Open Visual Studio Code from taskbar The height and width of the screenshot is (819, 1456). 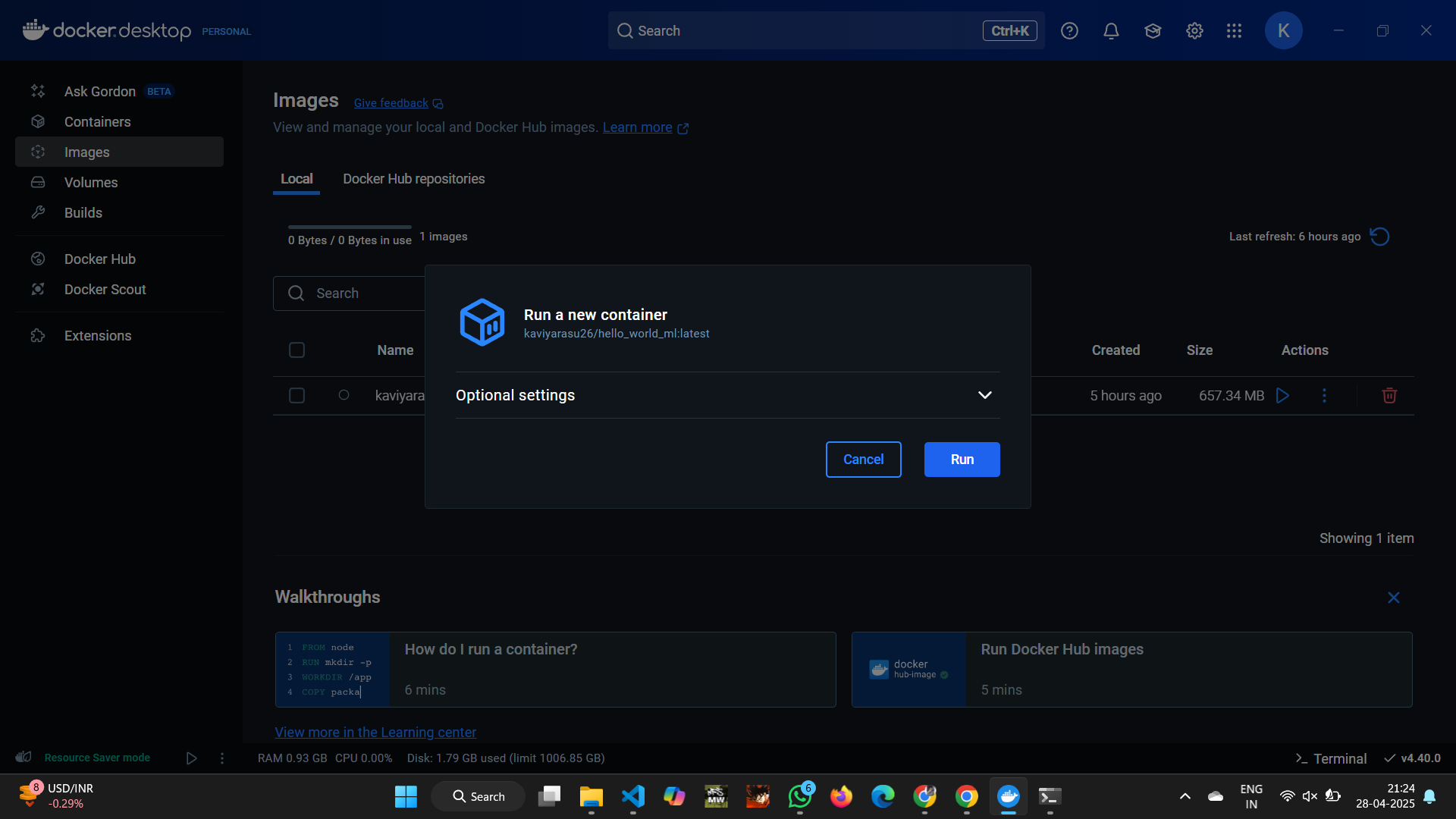tap(633, 796)
